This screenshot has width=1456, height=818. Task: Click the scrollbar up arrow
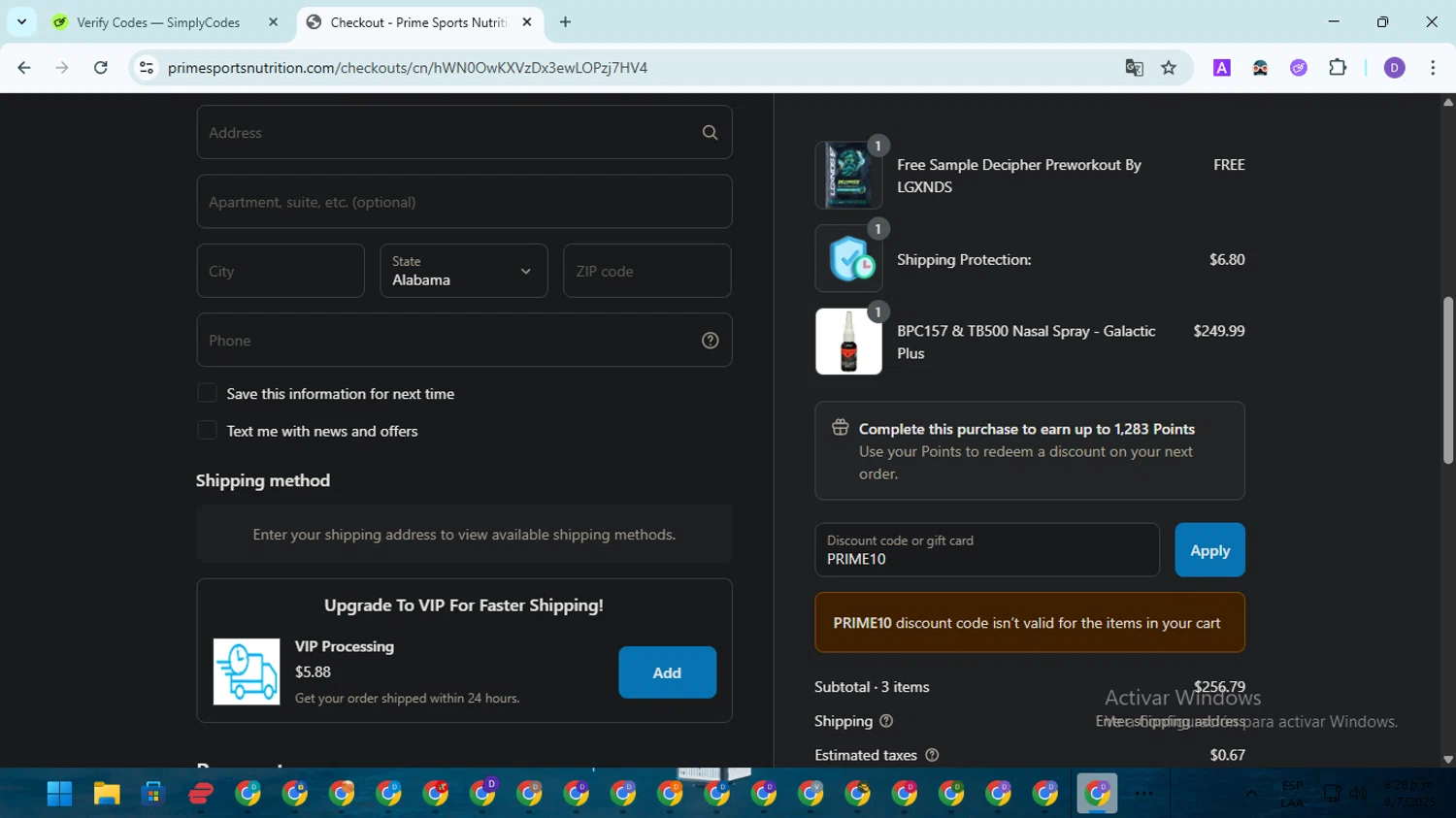(x=1448, y=102)
